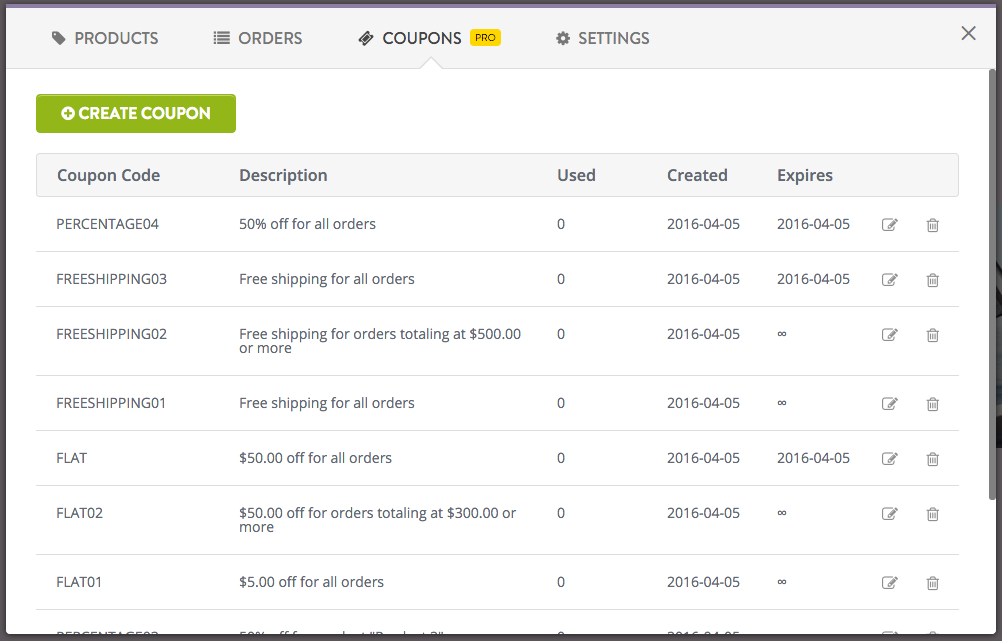Delete the FLAT01 coupon
This screenshot has width=1002, height=641.
[x=932, y=582]
